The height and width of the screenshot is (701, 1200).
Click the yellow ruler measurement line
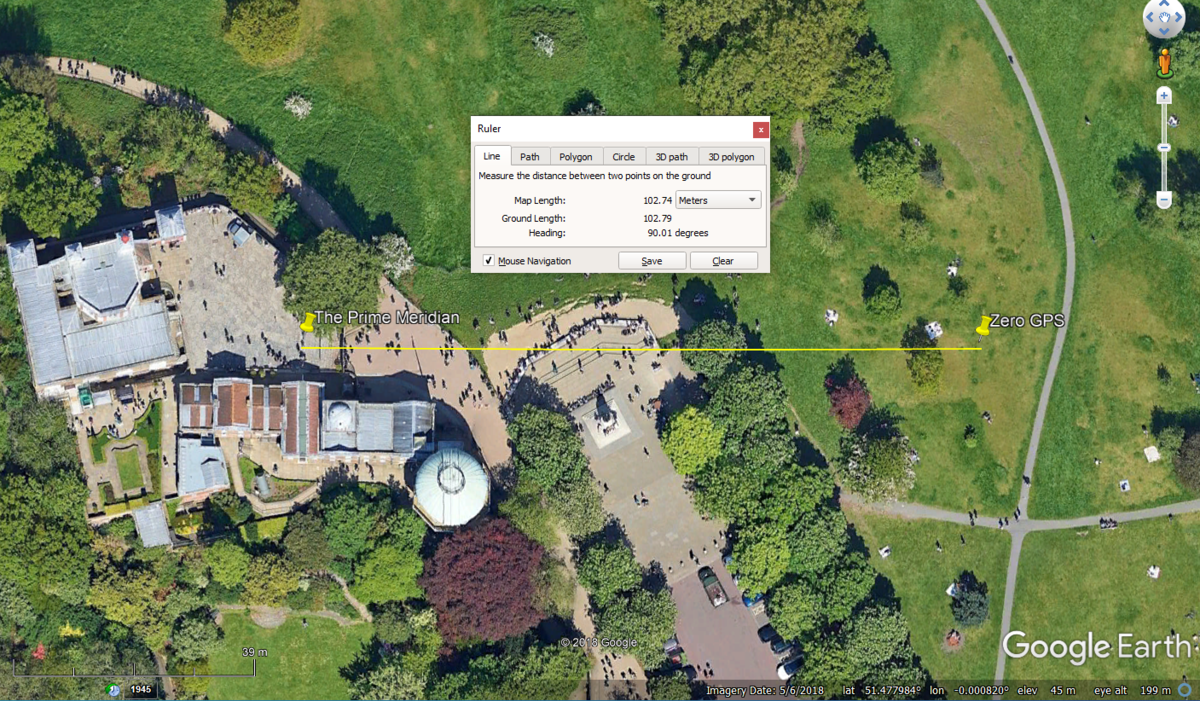642,349
